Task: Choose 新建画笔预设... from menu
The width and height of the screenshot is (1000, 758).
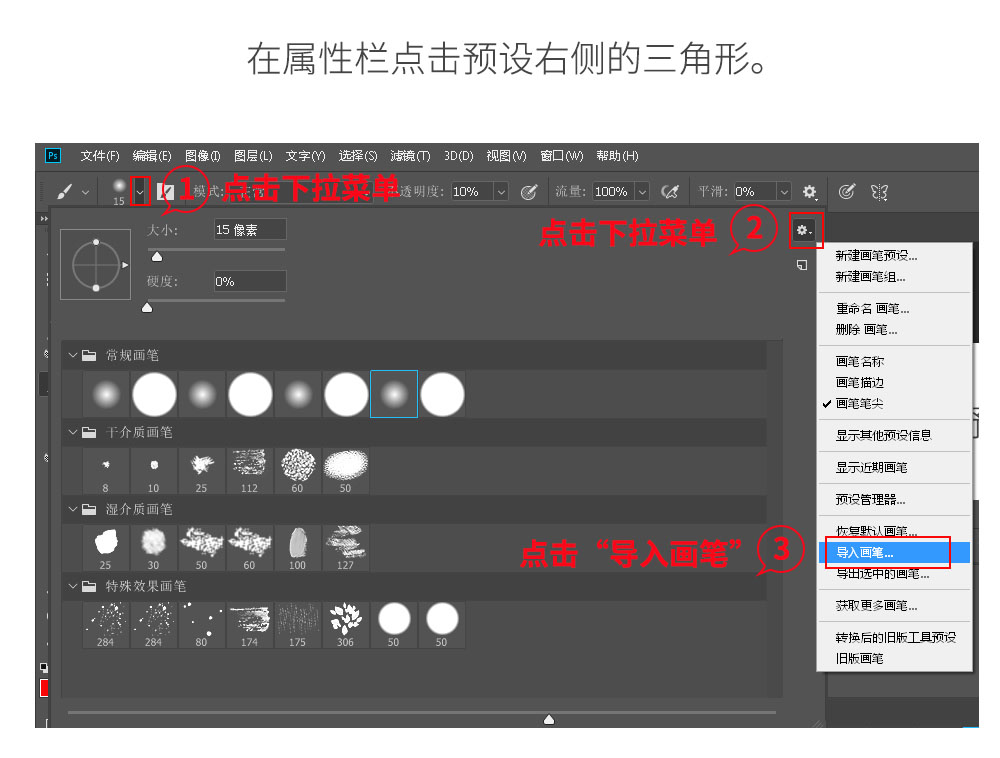Action: coord(893,256)
